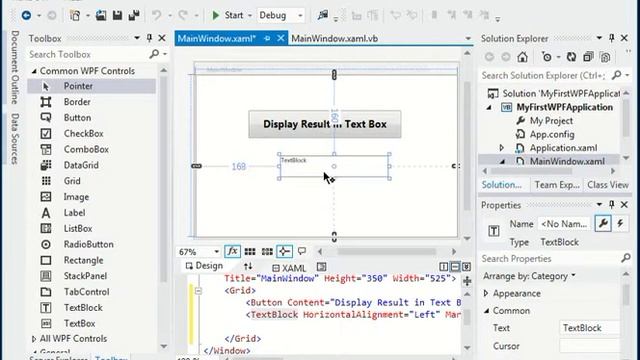The image size is (640, 360).
Task: Click the Save All toolbar icon
Action: (134, 16)
